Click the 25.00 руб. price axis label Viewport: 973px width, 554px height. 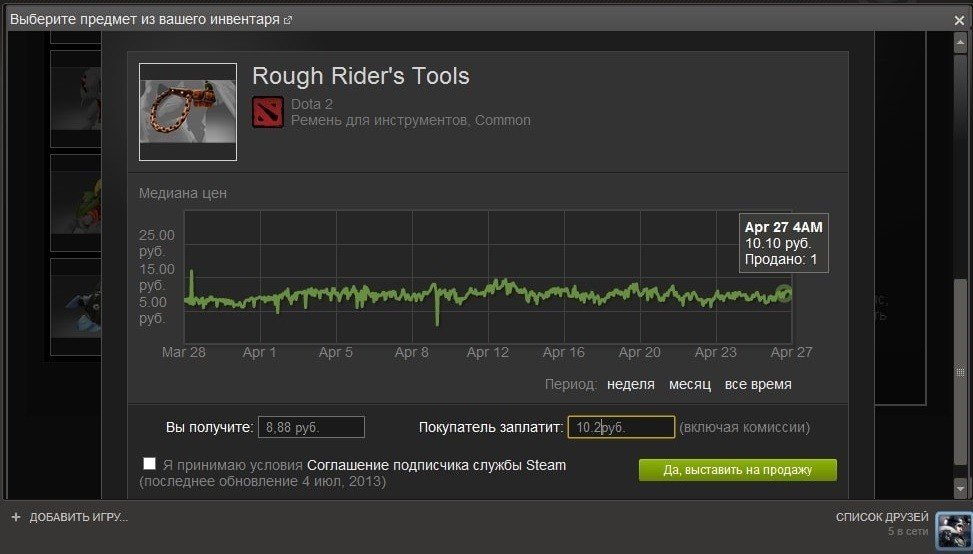[x=156, y=243]
